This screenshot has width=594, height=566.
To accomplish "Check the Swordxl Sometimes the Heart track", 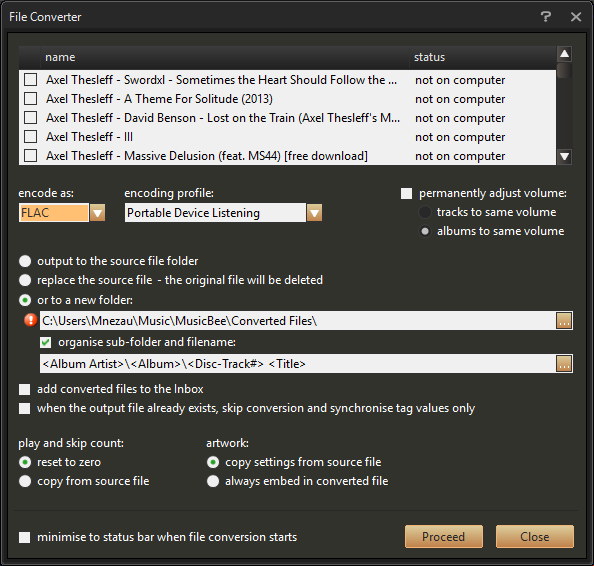I will (30, 80).
